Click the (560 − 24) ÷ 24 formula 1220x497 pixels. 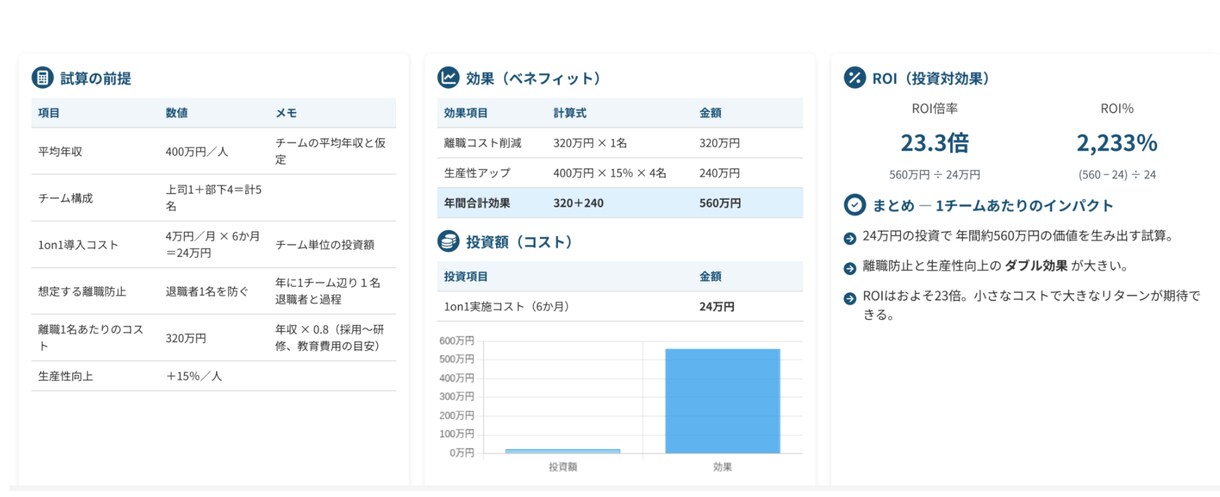click(1117, 174)
